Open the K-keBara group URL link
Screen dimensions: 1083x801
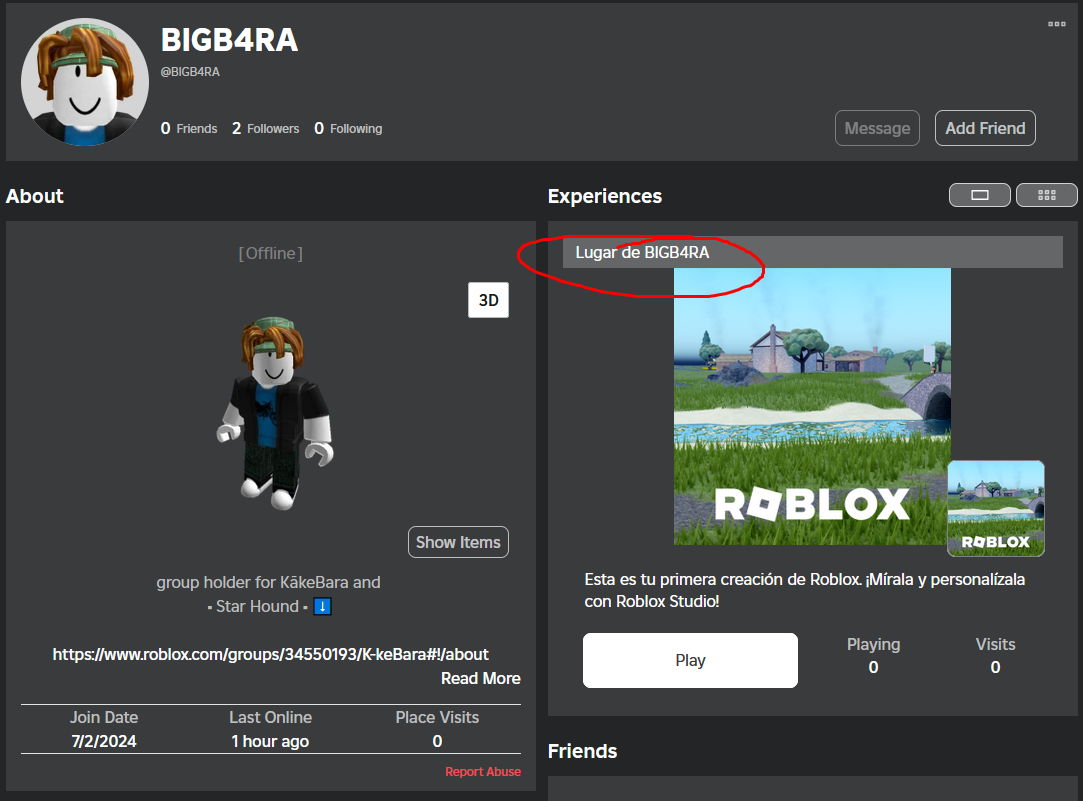coord(270,654)
